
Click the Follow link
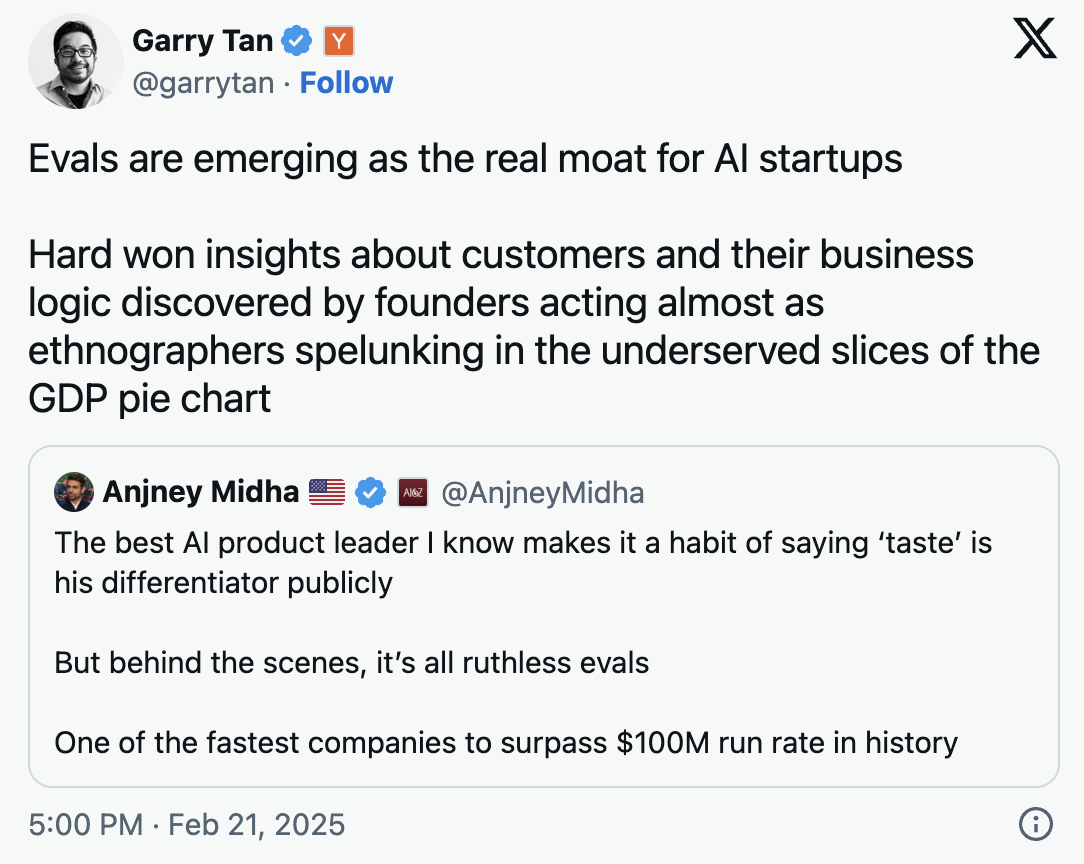[x=346, y=82]
